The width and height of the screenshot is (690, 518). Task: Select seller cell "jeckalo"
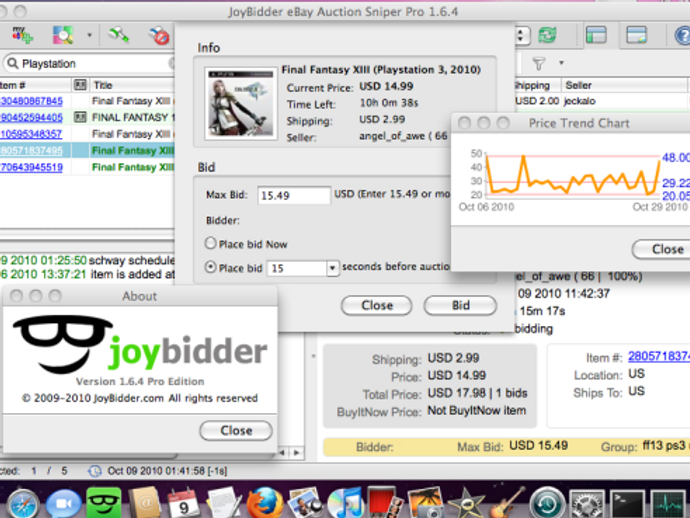(x=580, y=101)
